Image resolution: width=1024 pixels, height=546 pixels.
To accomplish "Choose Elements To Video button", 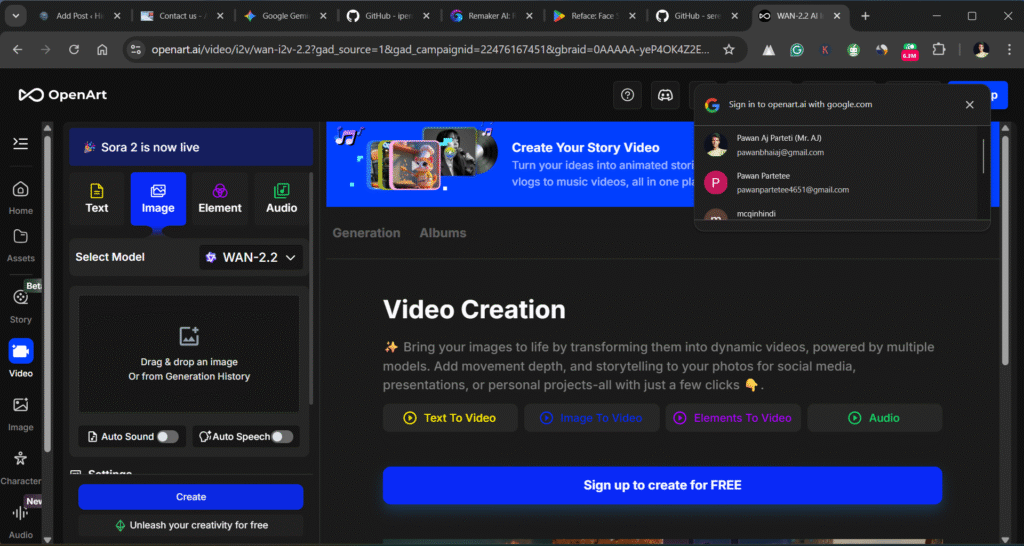I will (x=733, y=418).
